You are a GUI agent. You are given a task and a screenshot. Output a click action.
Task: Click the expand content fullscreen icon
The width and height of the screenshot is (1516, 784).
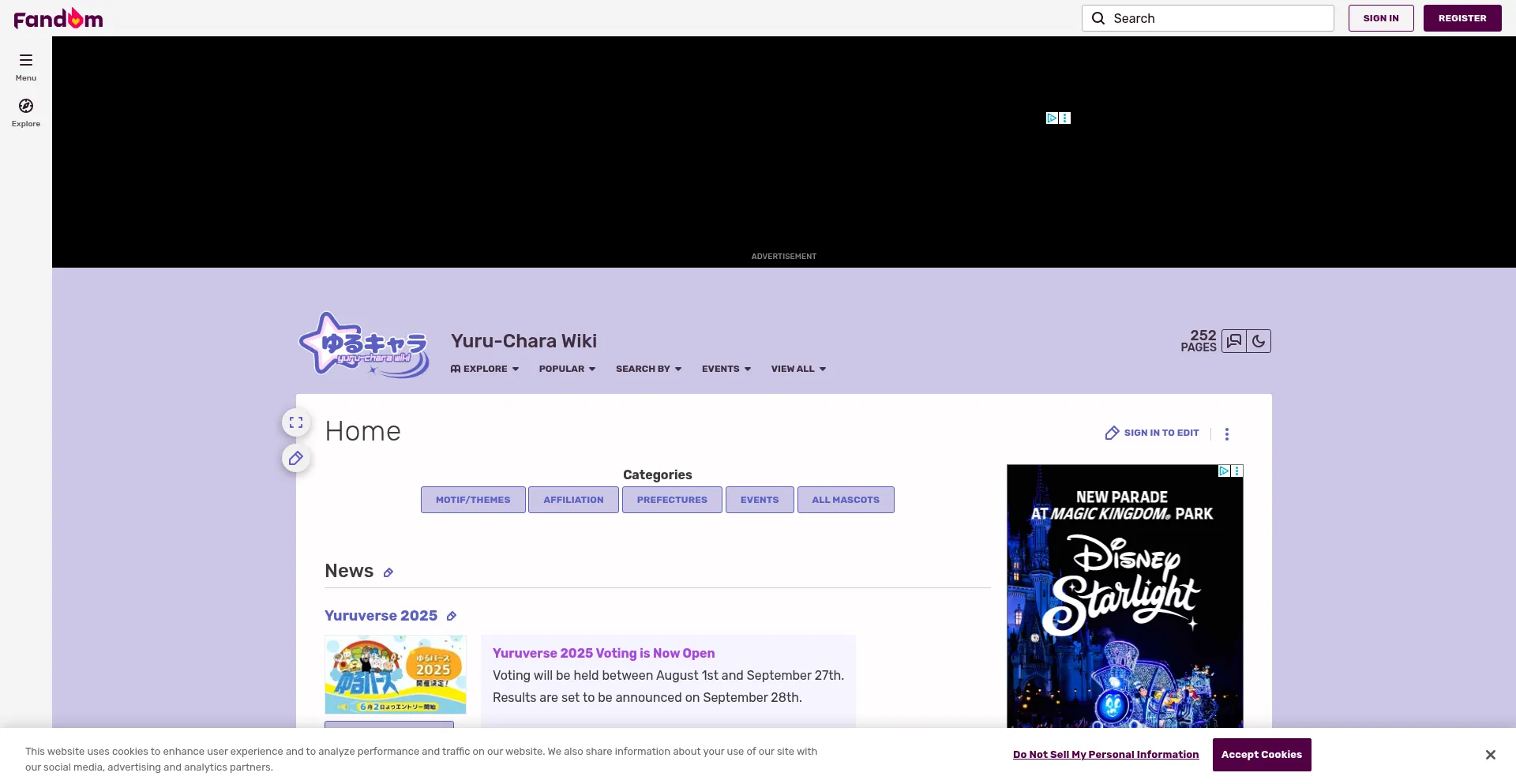point(296,423)
